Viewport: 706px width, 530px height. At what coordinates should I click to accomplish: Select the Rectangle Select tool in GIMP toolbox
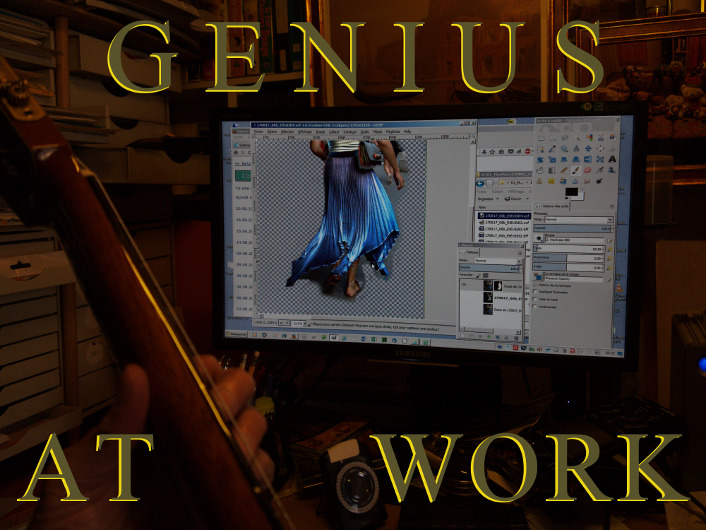tap(541, 138)
